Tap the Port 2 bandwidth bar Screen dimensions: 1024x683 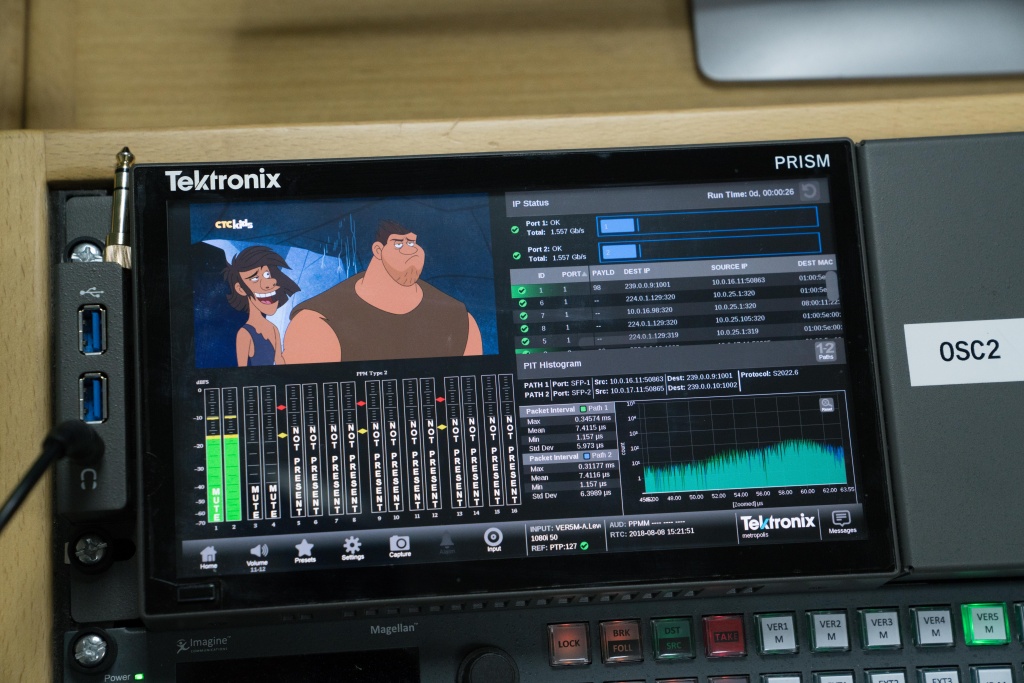[x=709, y=247]
